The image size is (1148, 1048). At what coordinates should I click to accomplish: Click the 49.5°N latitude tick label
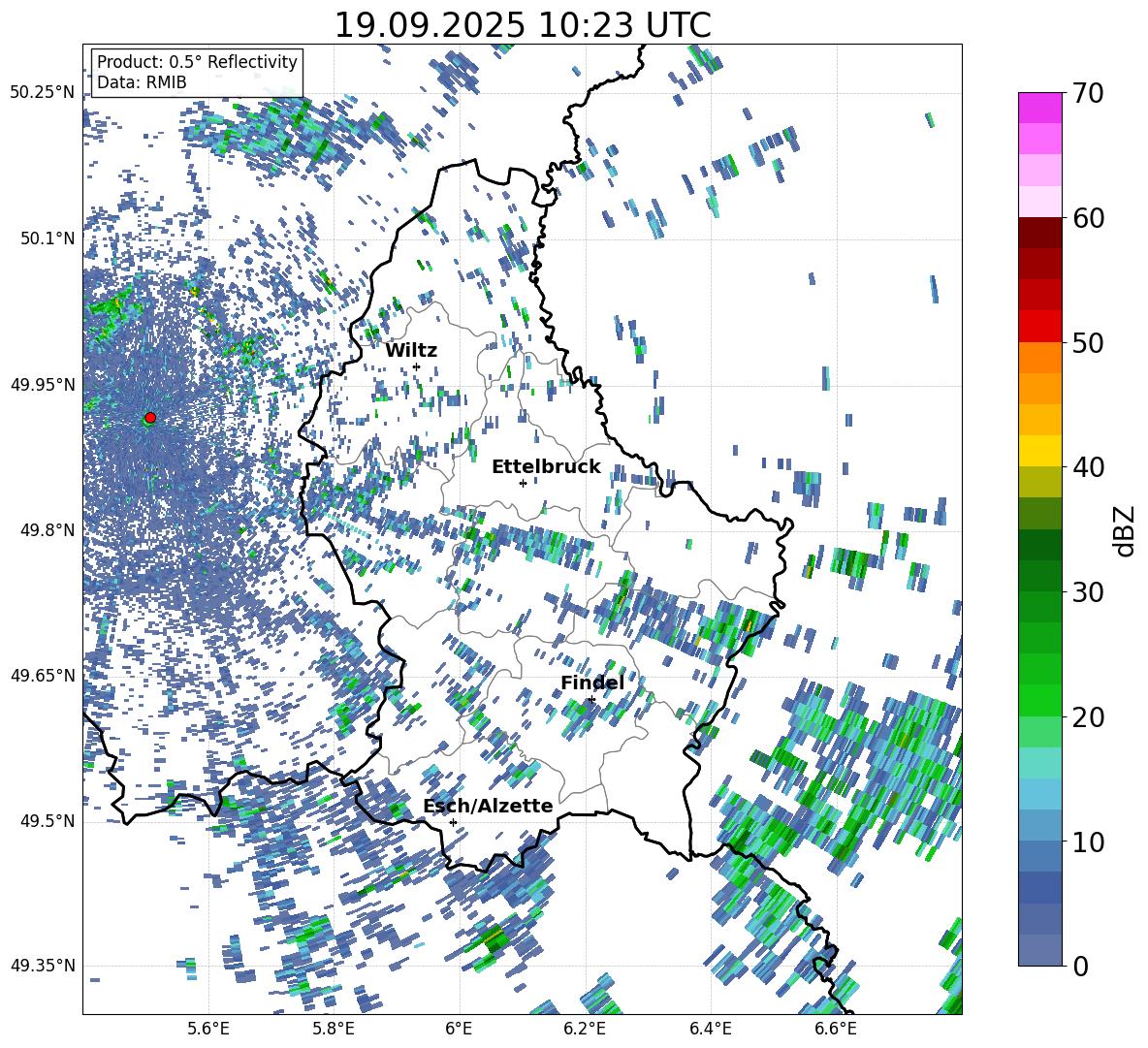47,821
